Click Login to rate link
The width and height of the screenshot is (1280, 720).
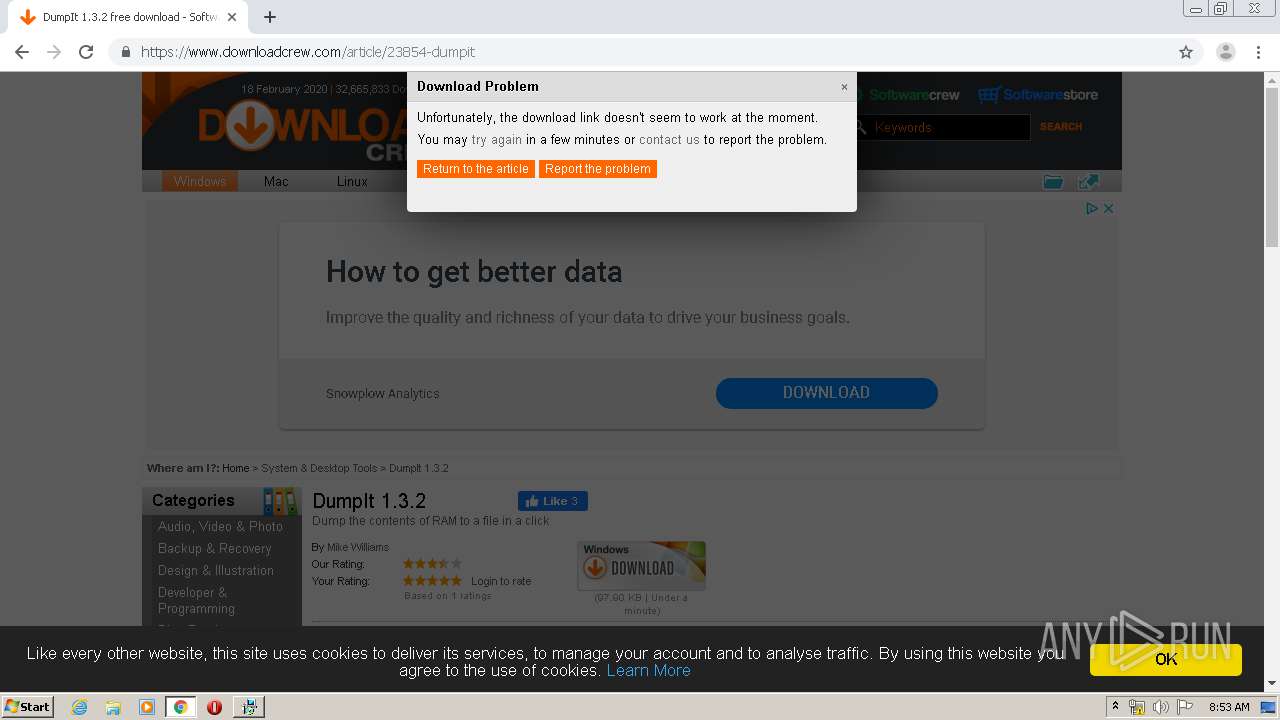point(501,581)
